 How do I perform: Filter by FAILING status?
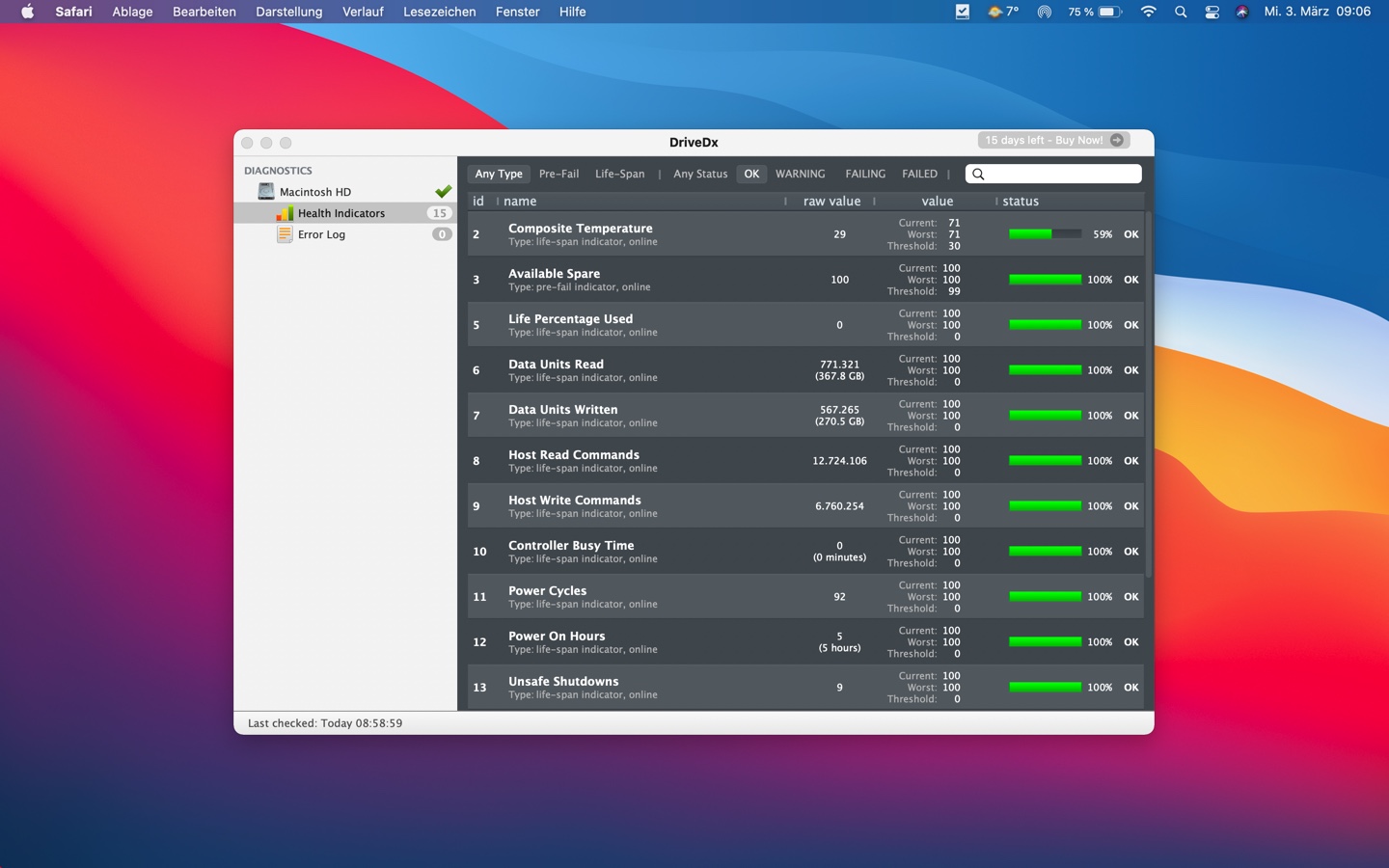point(865,175)
